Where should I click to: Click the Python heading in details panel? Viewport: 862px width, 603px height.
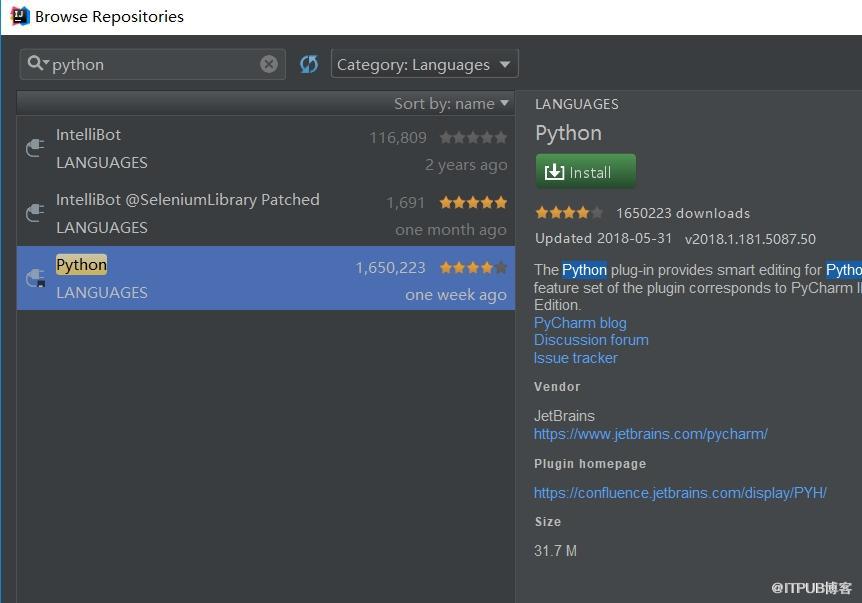[568, 134]
